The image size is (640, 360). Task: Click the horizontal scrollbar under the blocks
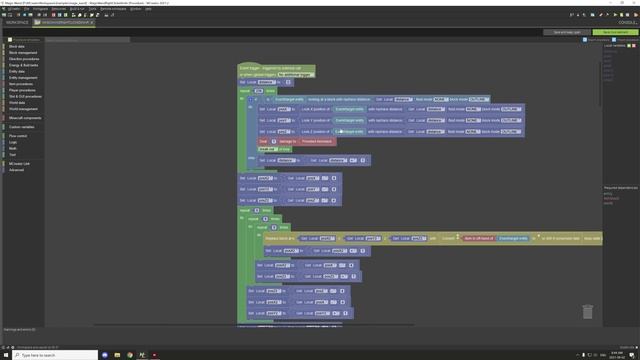coord(253,325)
